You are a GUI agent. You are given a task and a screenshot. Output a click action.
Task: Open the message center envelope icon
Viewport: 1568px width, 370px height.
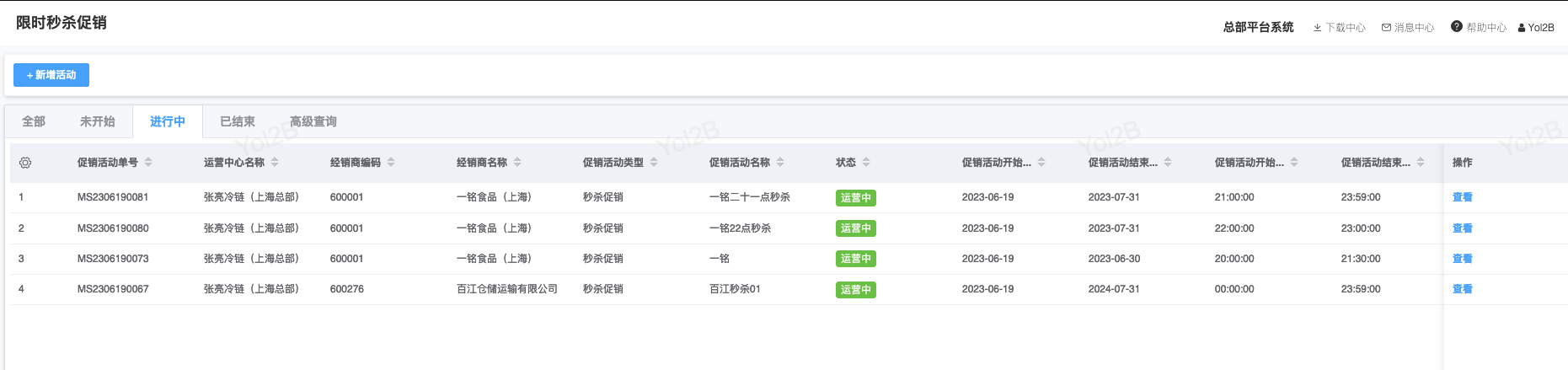[x=1386, y=28]
